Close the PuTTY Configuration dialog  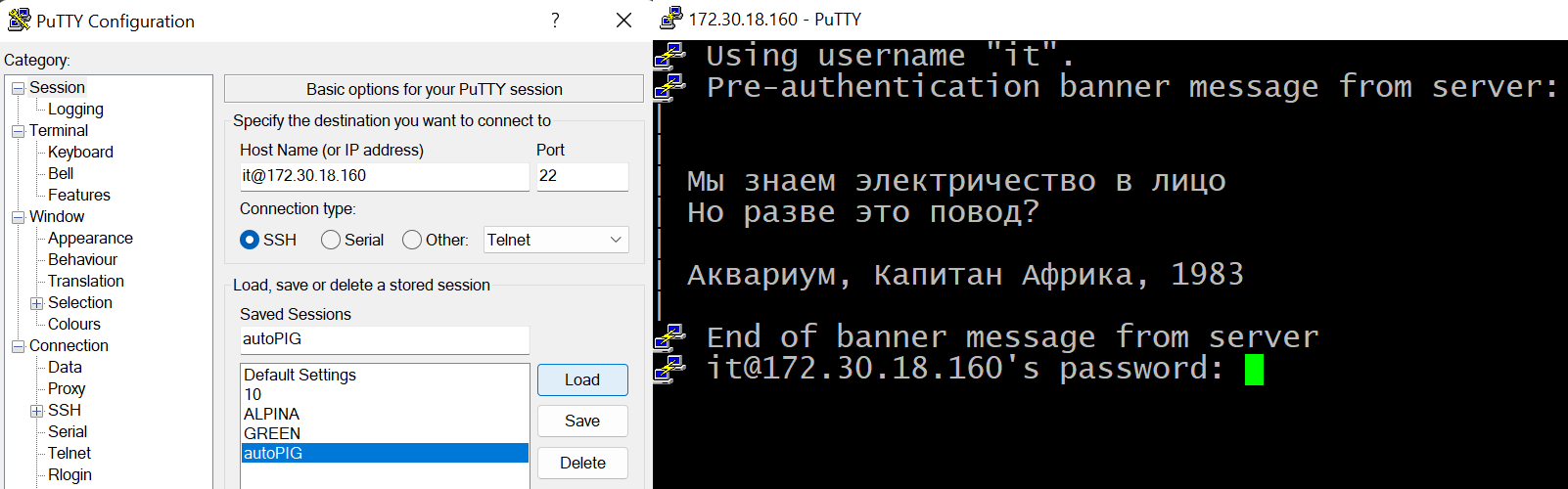[x=623, y=20]
